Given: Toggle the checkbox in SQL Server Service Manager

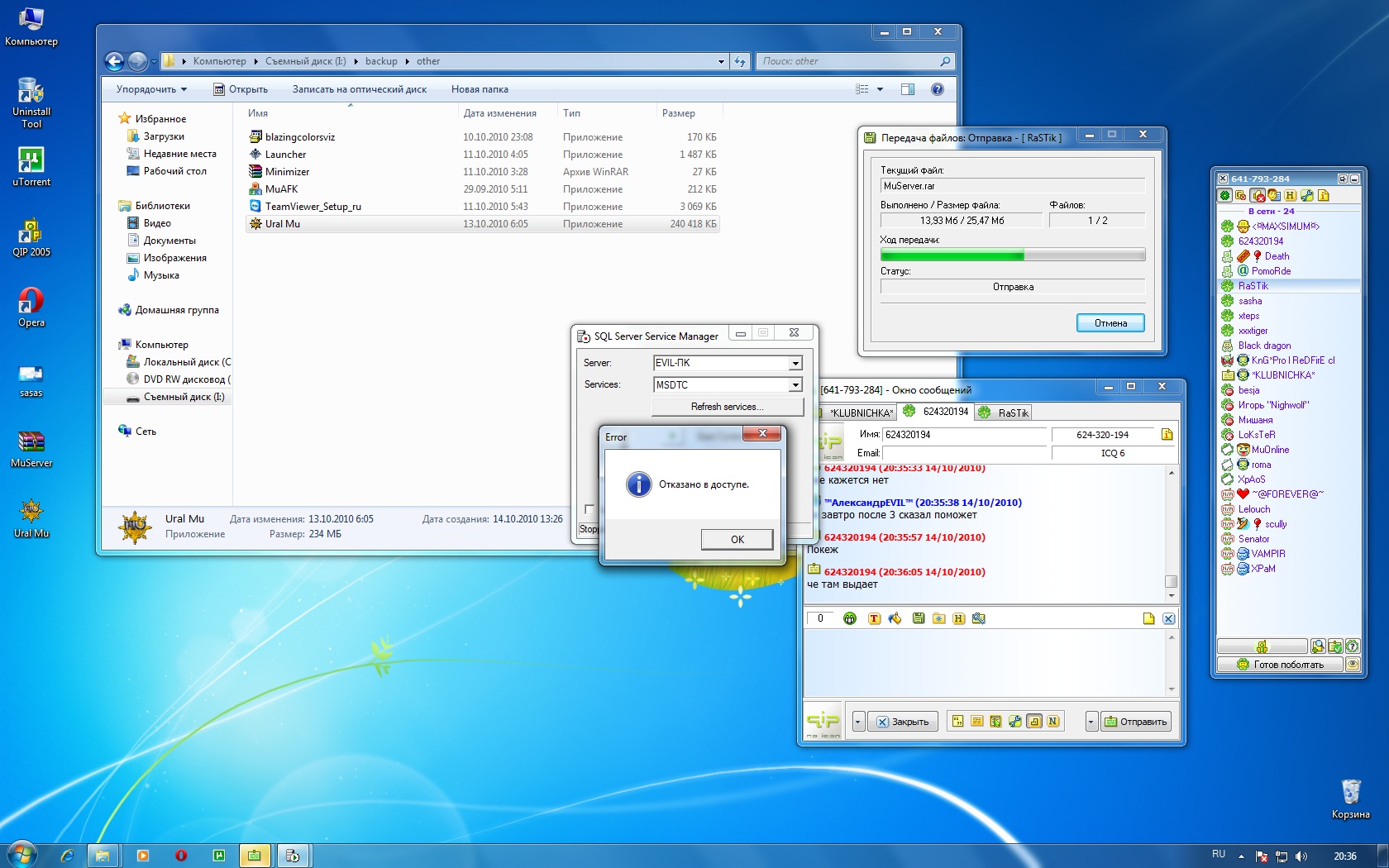Looking at the screenshot, I should 589,509.
